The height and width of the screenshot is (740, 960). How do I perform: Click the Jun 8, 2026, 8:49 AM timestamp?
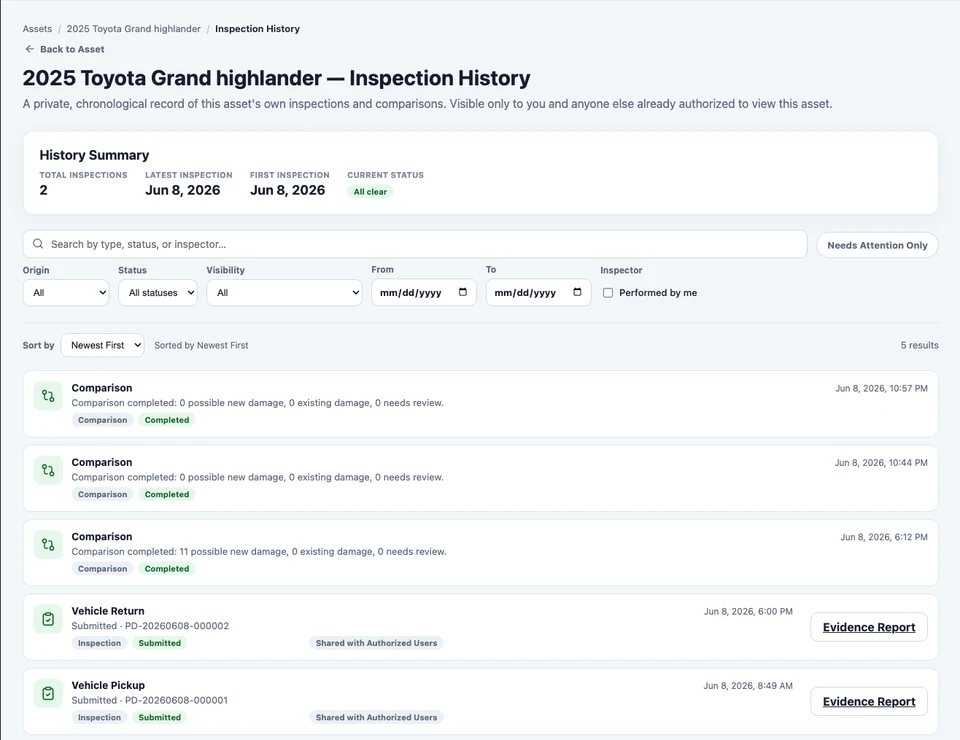tap(748, 686)
